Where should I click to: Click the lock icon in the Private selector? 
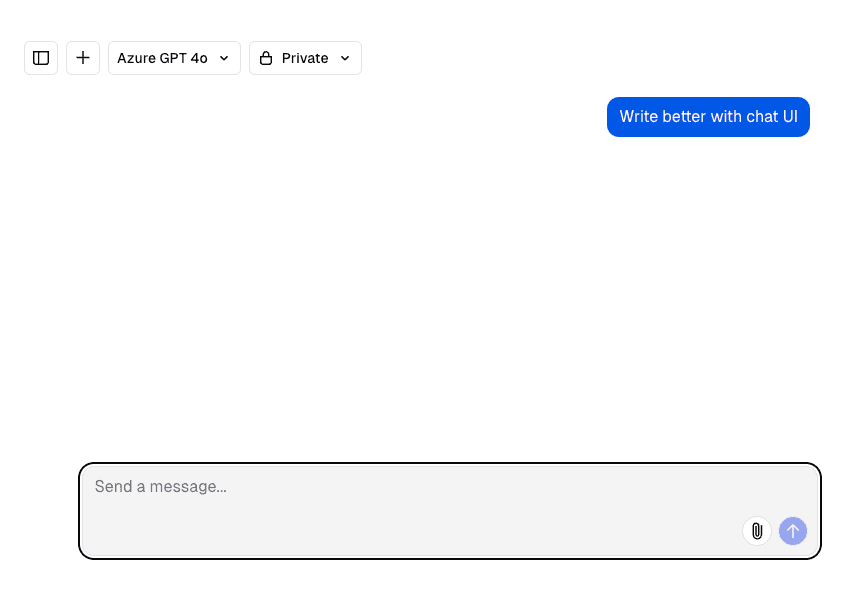coord(266,58)
